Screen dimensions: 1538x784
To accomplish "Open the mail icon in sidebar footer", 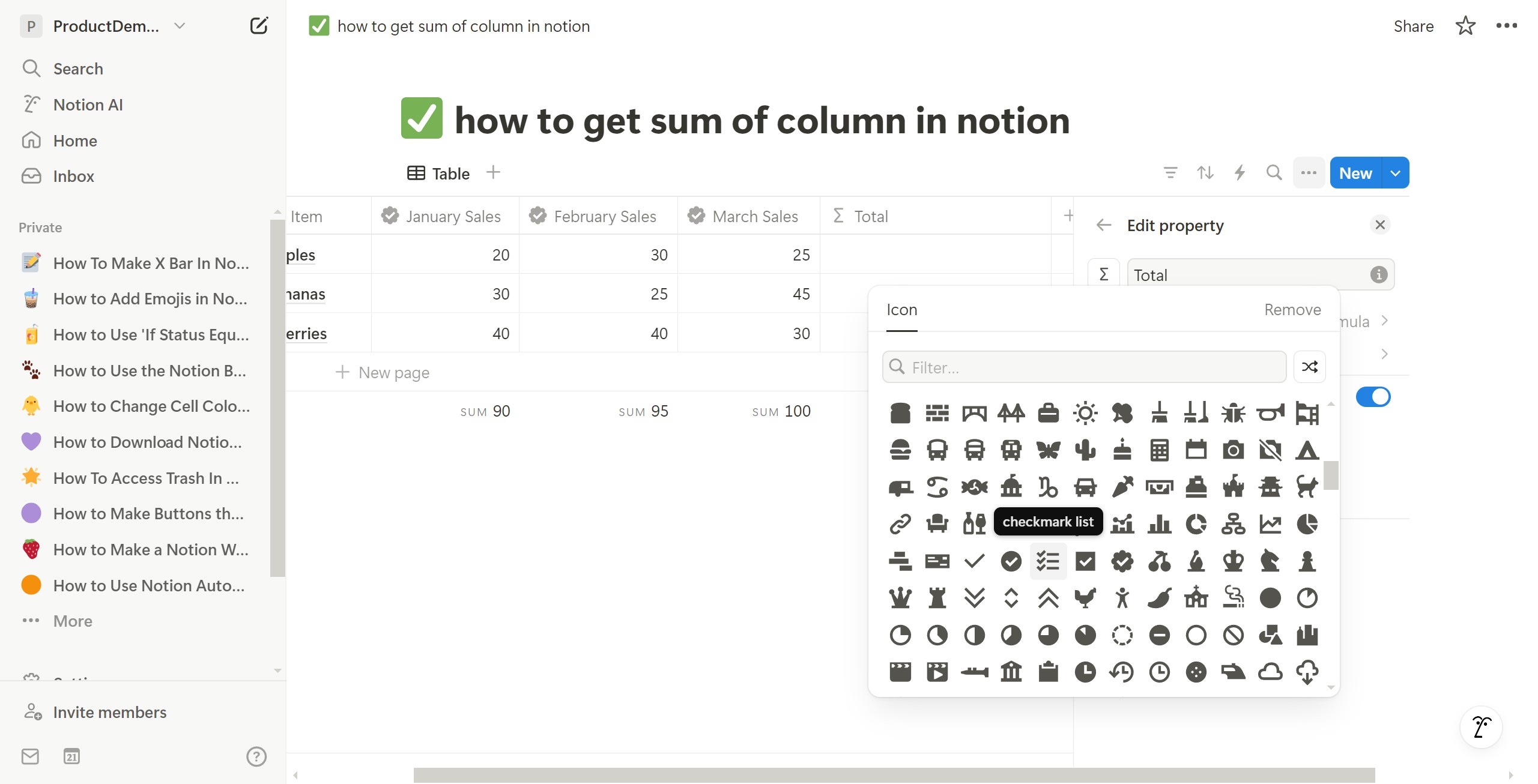I will [30, 756].
